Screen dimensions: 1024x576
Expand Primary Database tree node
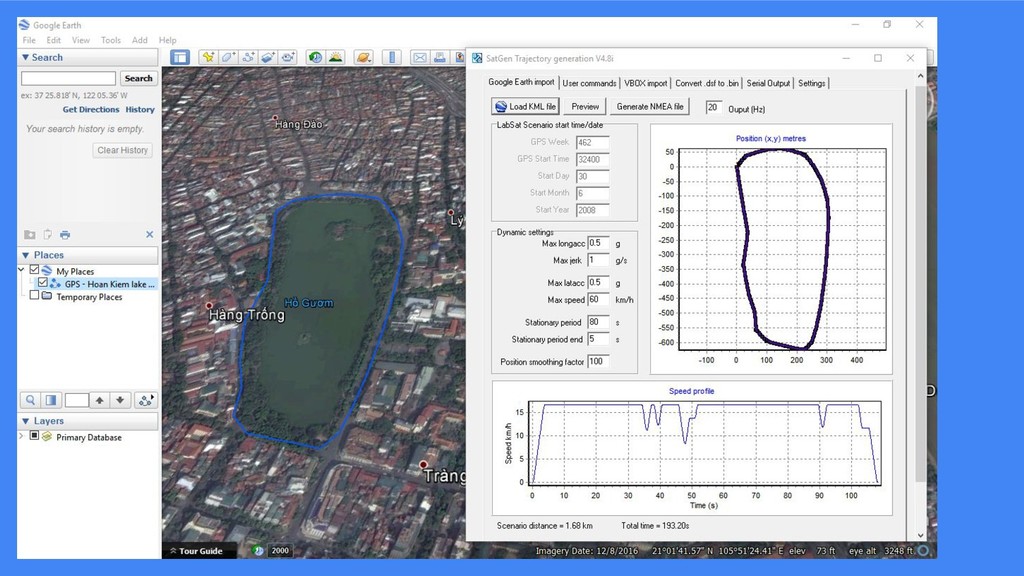22,436
